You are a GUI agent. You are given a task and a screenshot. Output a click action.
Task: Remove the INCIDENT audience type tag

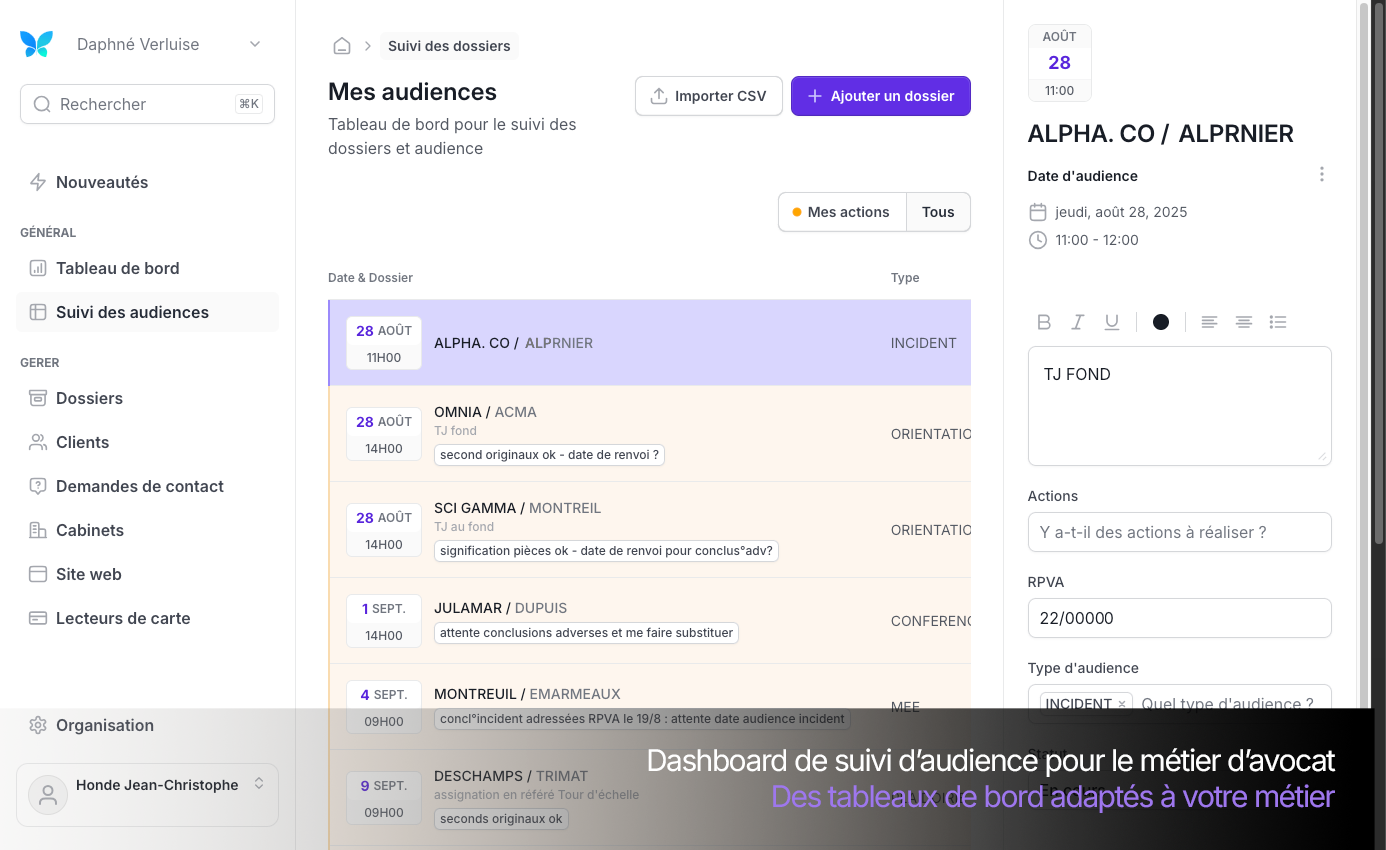coord(1122,704)
